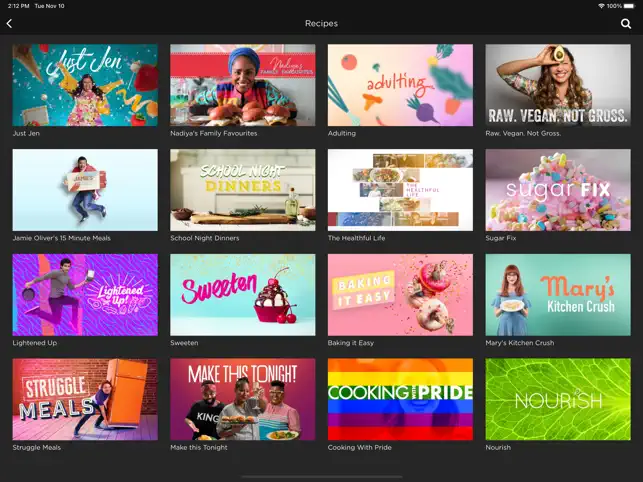
Task: Open the Sweeten show thumbnail
Action: tap(243, 295)
